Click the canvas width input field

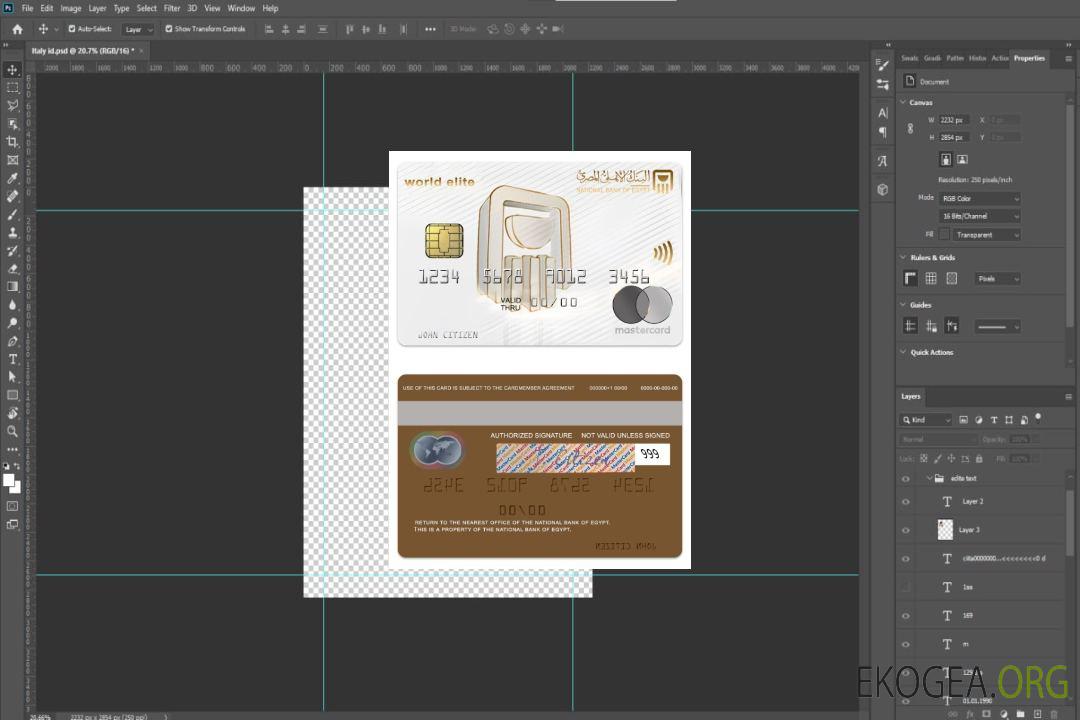(954, 120)
